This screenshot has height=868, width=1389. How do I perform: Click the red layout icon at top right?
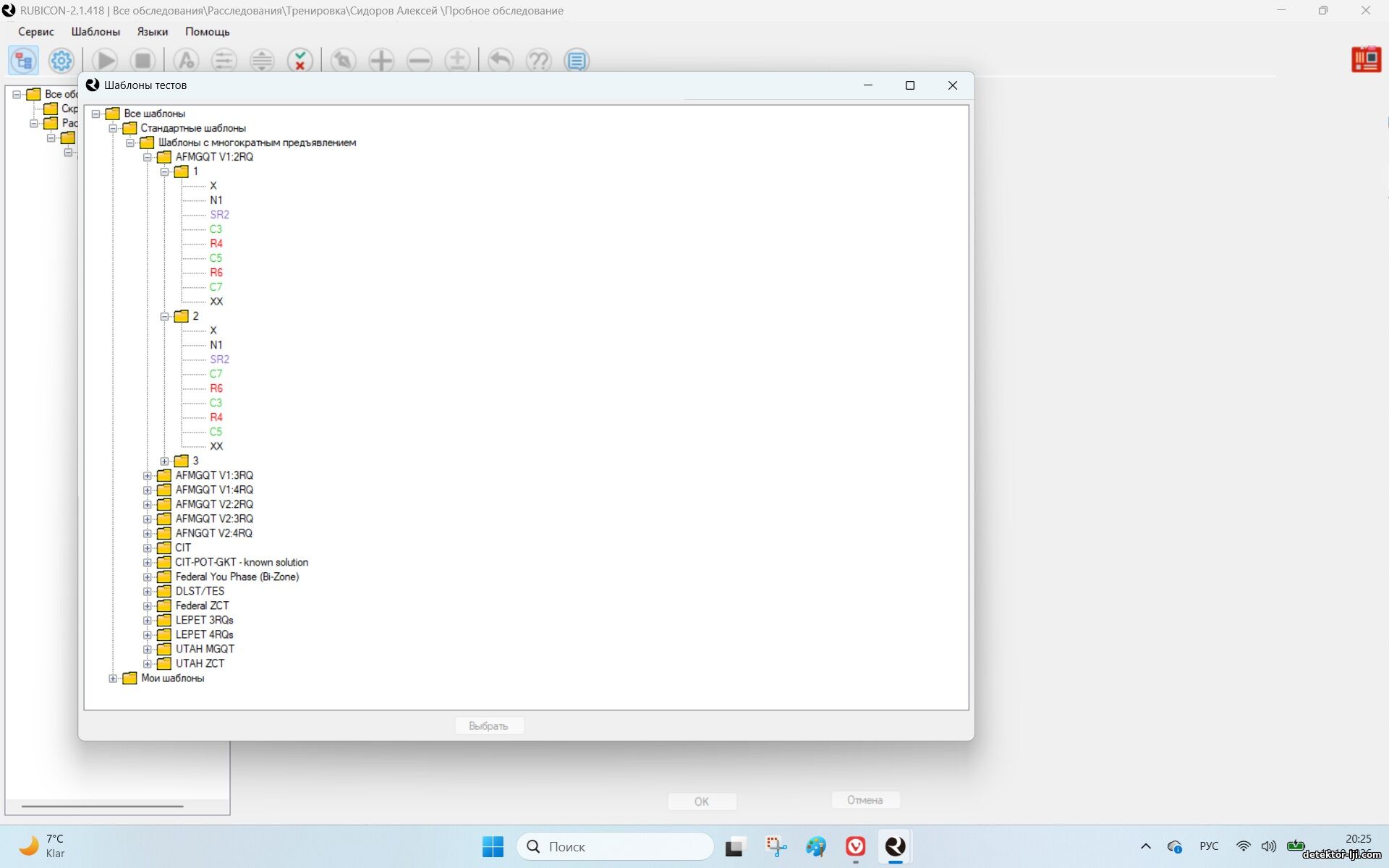point(1366,59)
